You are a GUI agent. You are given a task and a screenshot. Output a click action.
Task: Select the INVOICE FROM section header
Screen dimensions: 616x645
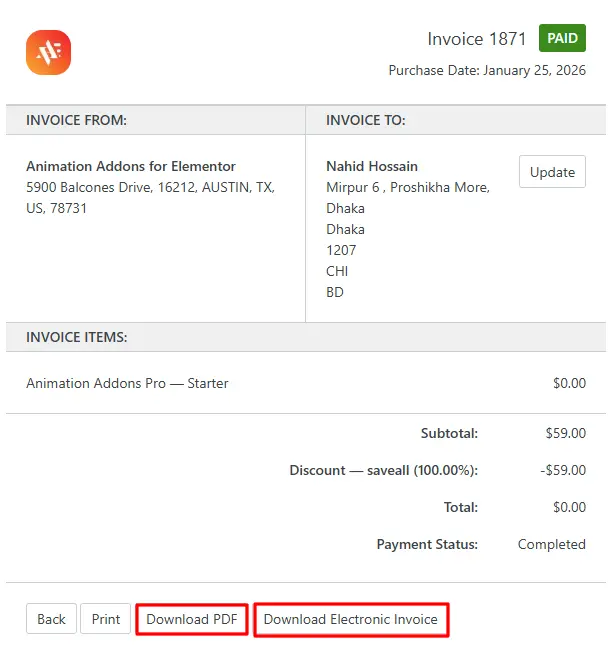[x=76, y=120]
